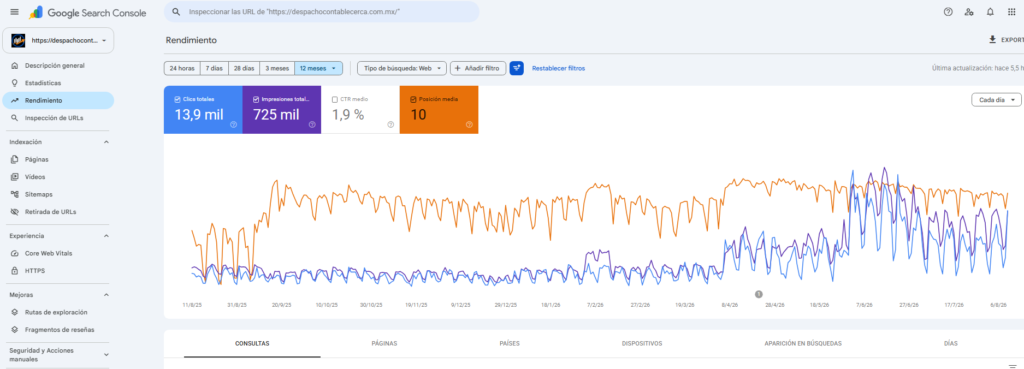Click the help icon on CTR medio card
This screenshot has width=1024, height=369.
(x=391, y=124)
